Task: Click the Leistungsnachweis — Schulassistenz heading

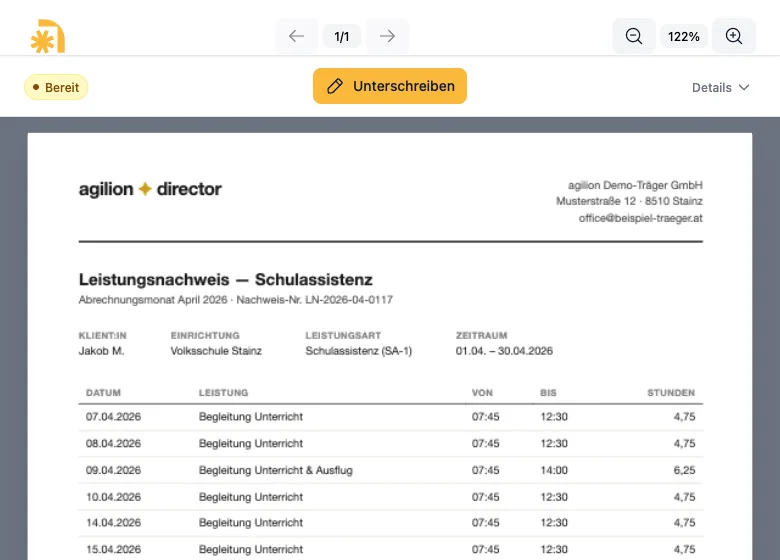Action: click(x=225, y=280)
